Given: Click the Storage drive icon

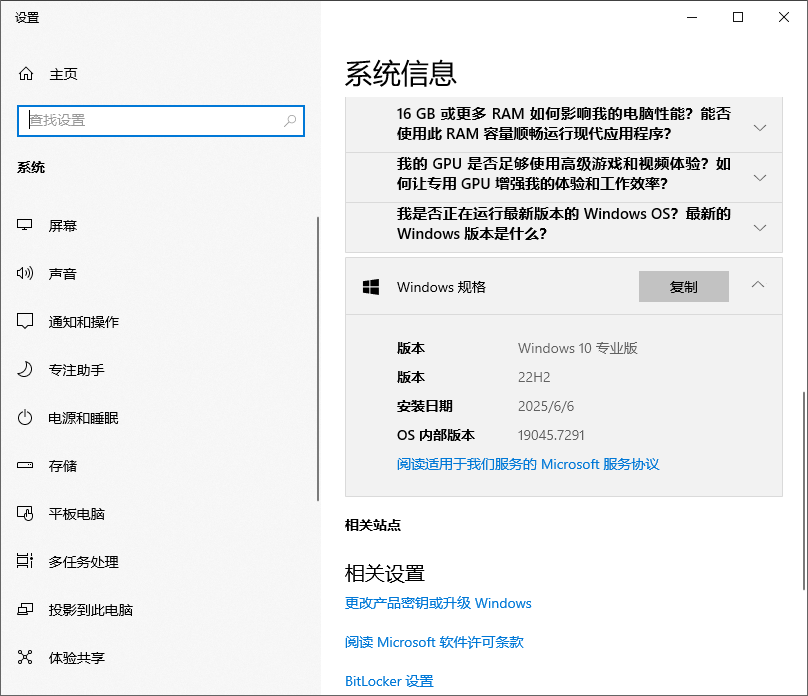Looking at the screenshot, I should click(x=25, y=465).
